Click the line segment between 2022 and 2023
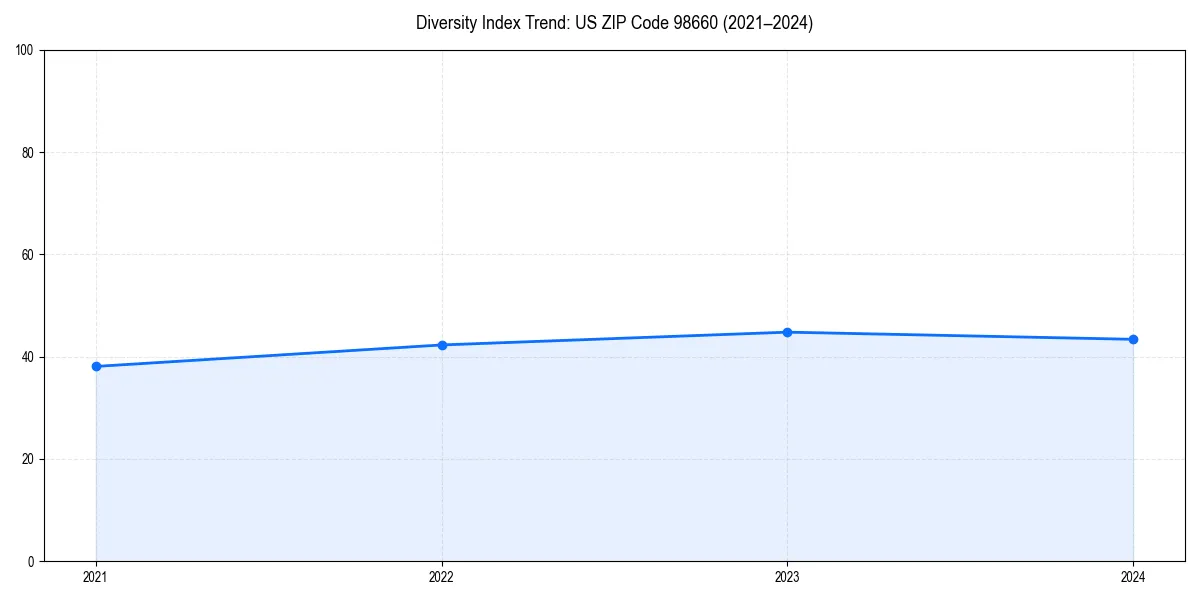This screenshot has height=600, width=1200. 615,337
